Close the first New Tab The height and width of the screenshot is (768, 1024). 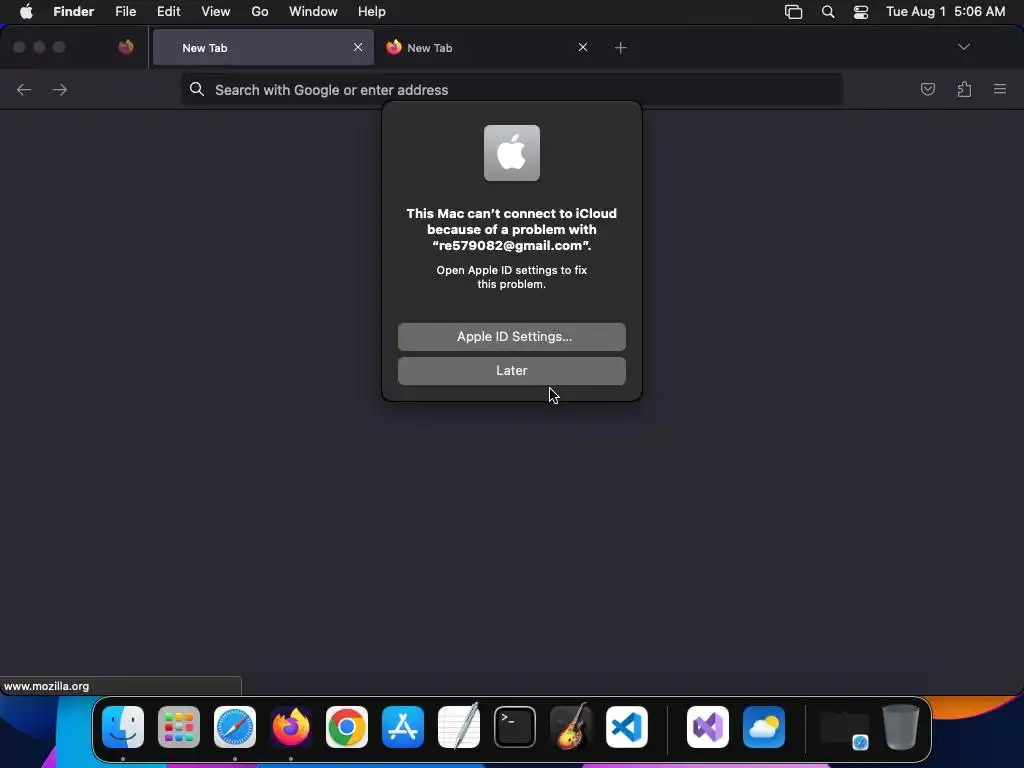pos(358,47)
